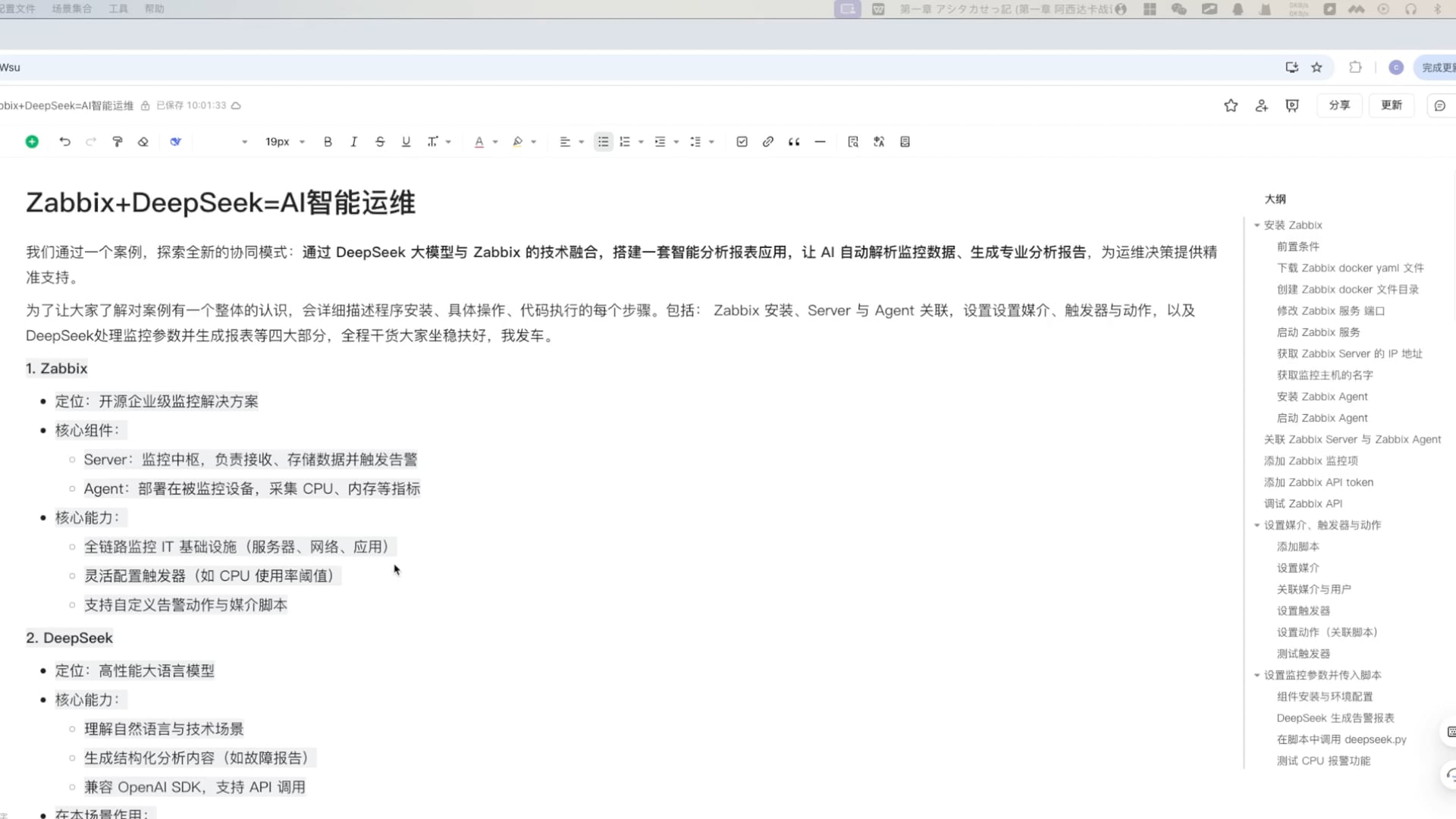This screenshot has width=1456, height=819.
Task: Click the 分享 share button
Action: tap(1339, 105)
